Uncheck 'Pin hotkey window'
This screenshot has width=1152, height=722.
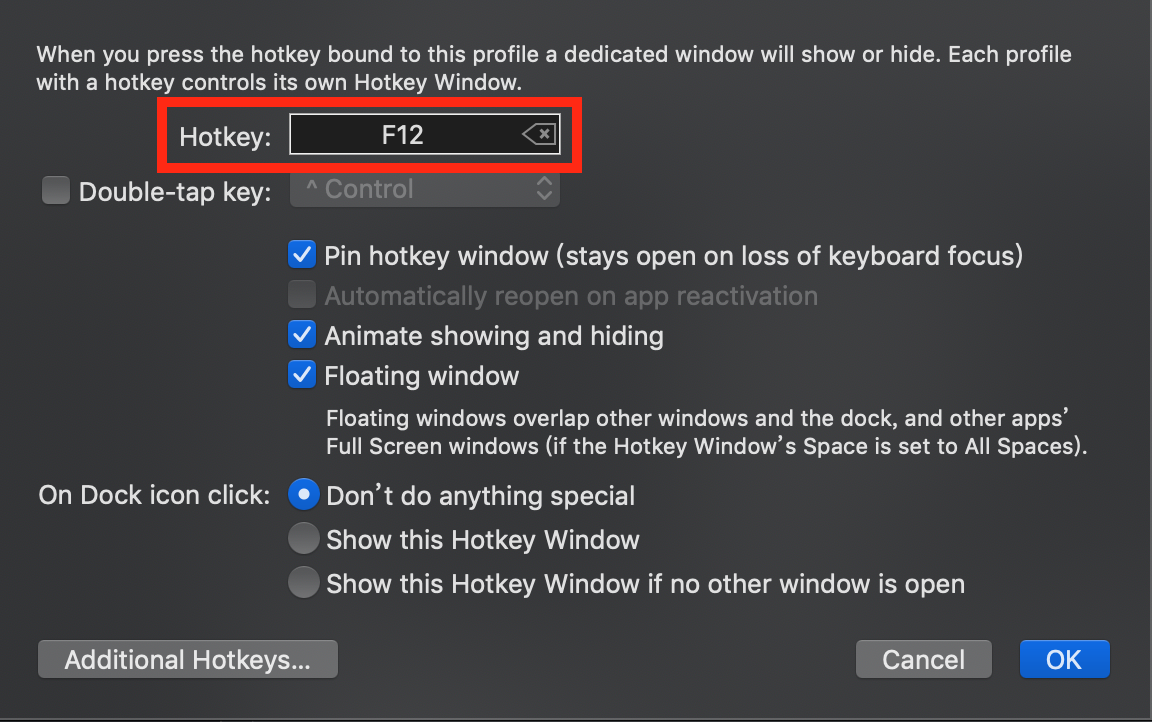pos(301,255)
